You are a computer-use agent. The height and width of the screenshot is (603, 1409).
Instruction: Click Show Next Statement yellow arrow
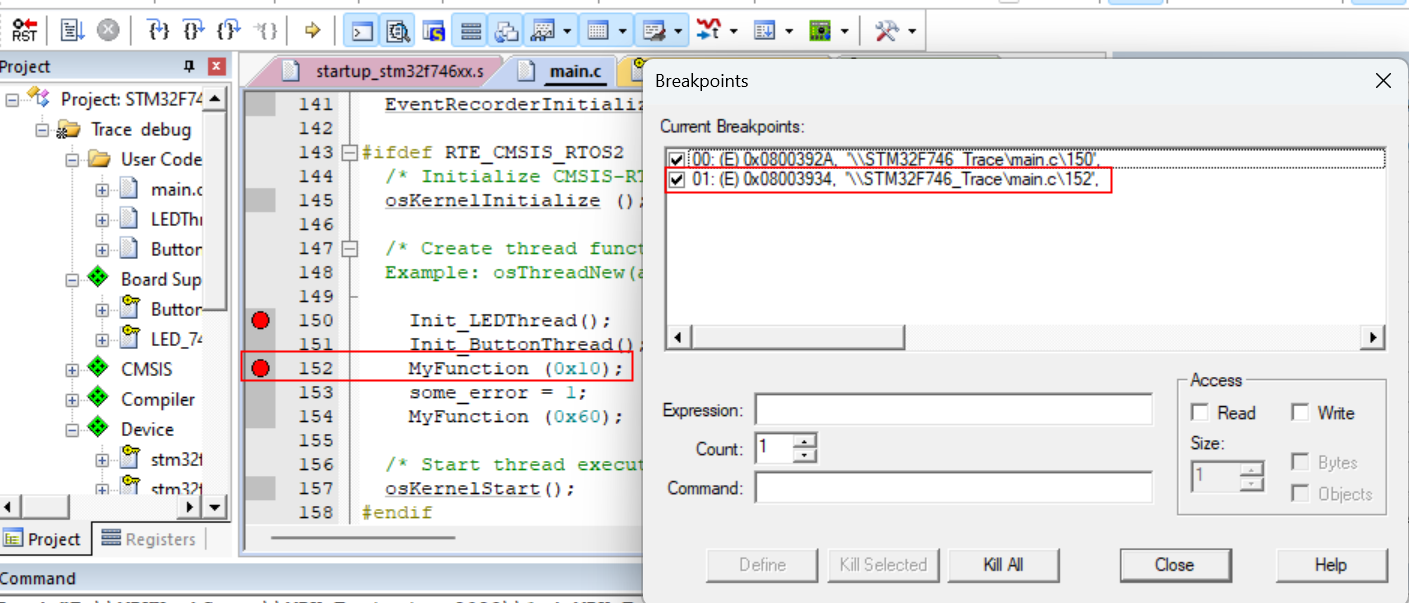coord(312,30)
